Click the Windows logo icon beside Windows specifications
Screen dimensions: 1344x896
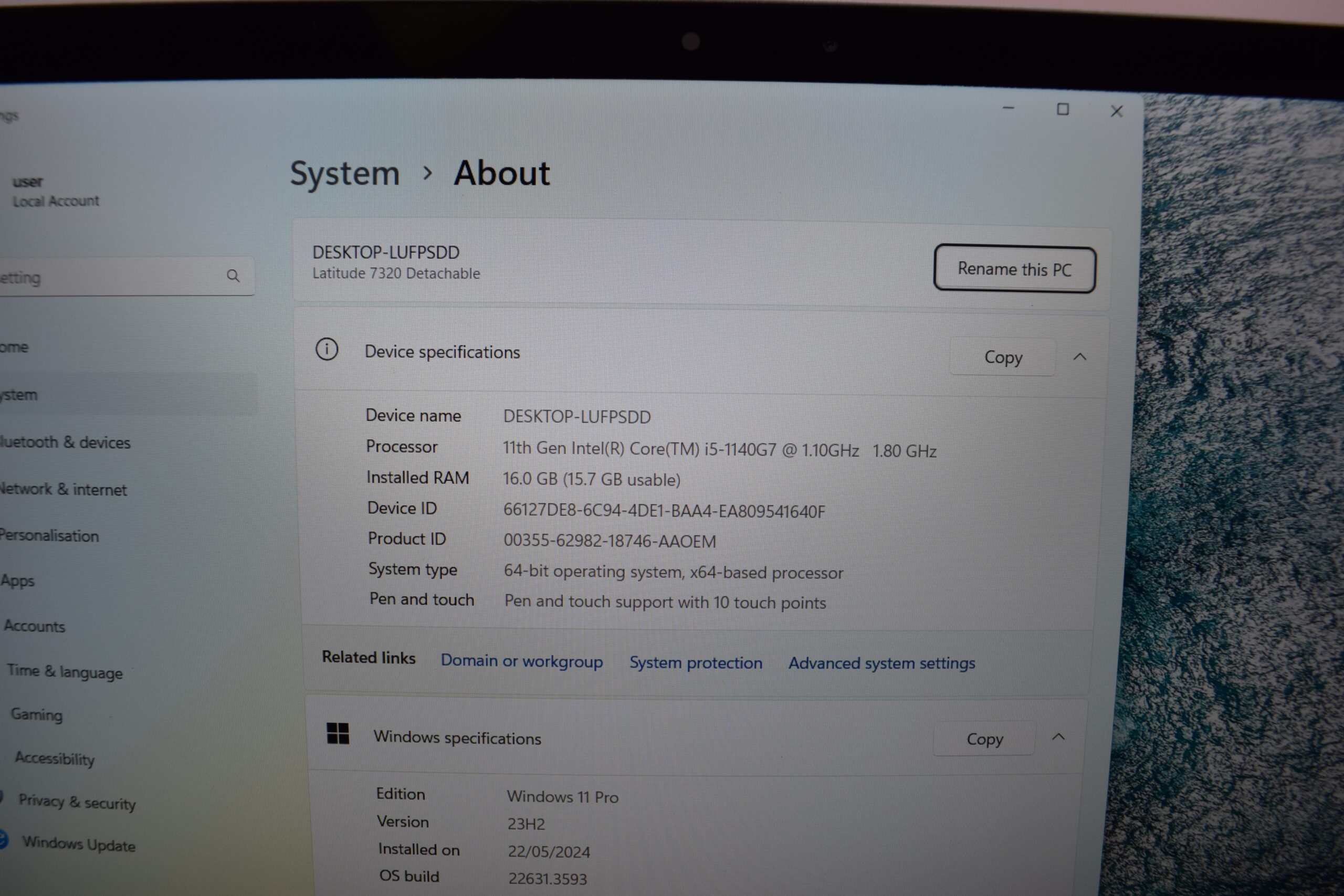(x=338, y=733)
